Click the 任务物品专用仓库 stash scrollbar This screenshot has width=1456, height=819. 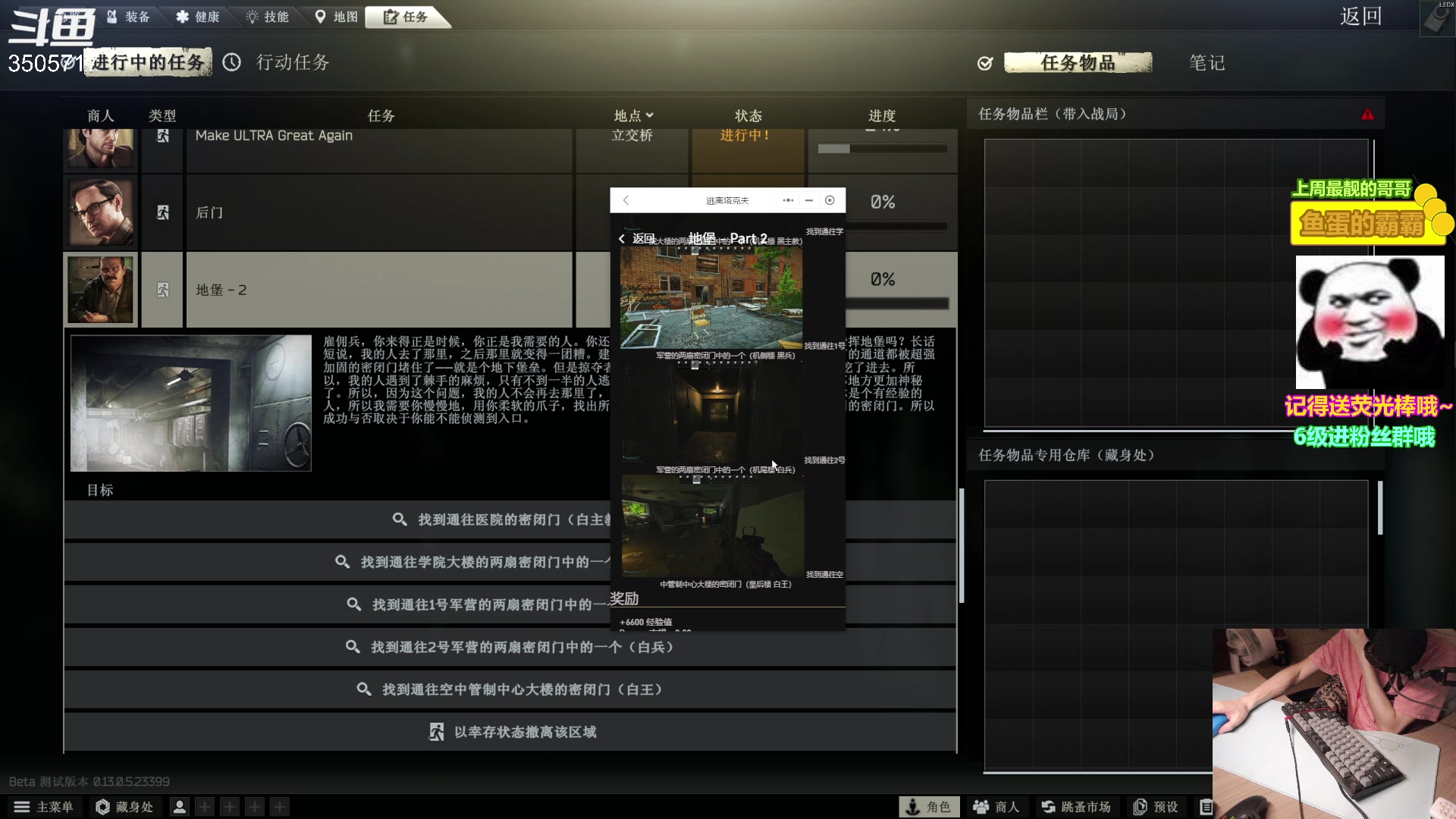1380,508
